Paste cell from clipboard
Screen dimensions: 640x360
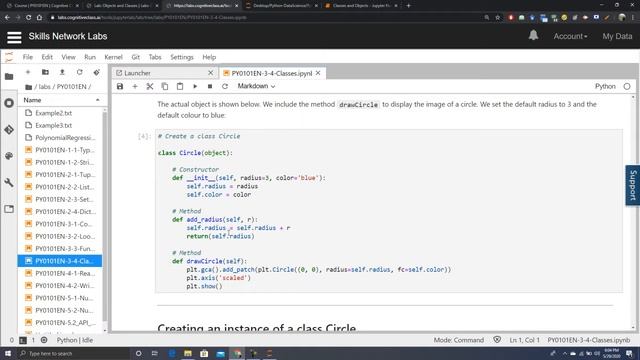click(180, 86)
